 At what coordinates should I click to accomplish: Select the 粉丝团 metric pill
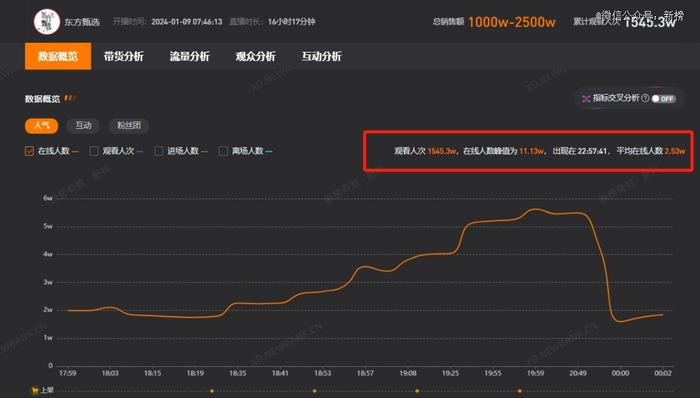tap(129, 125)
